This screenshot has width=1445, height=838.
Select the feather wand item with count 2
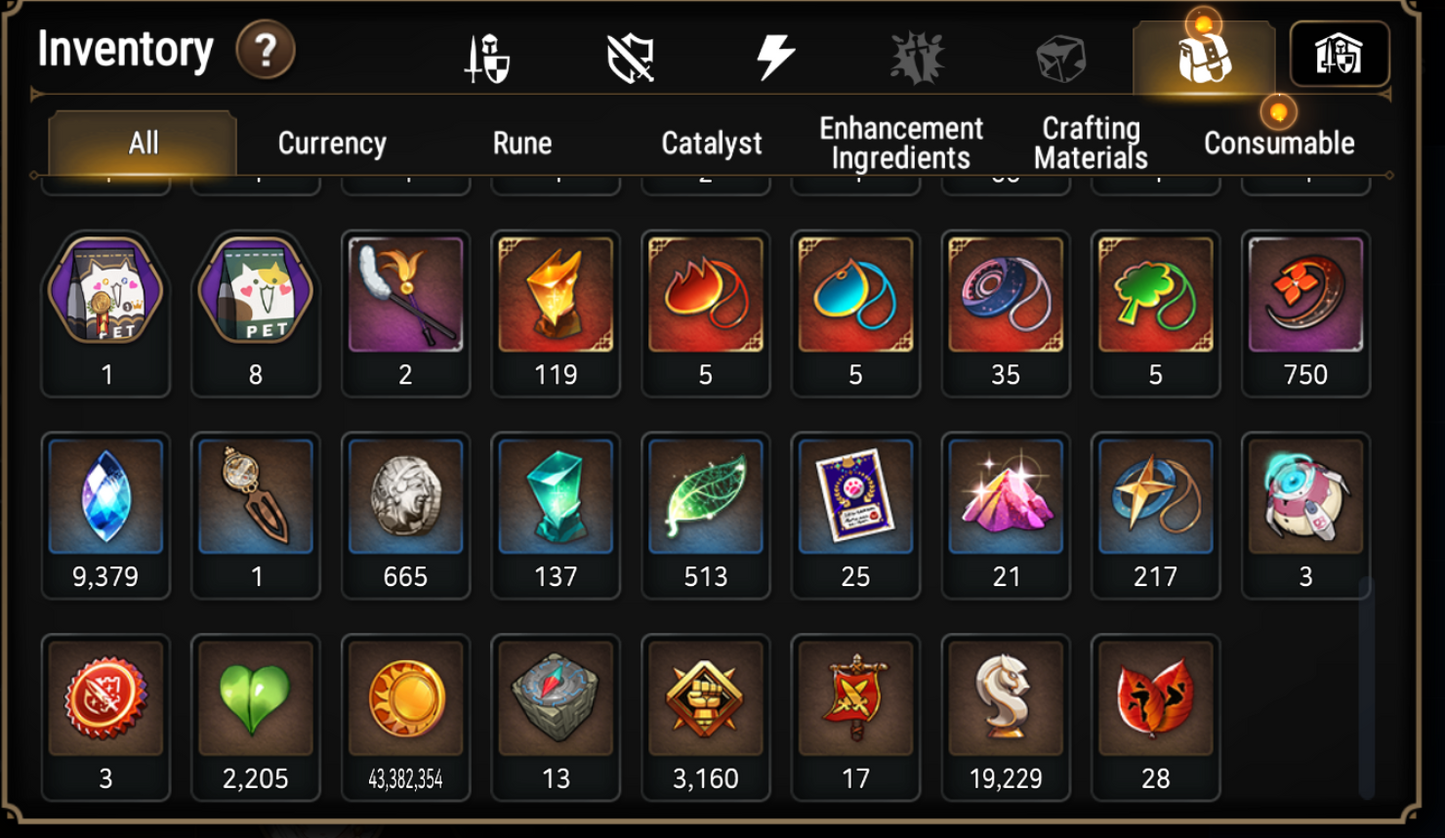tap(406, 314)
